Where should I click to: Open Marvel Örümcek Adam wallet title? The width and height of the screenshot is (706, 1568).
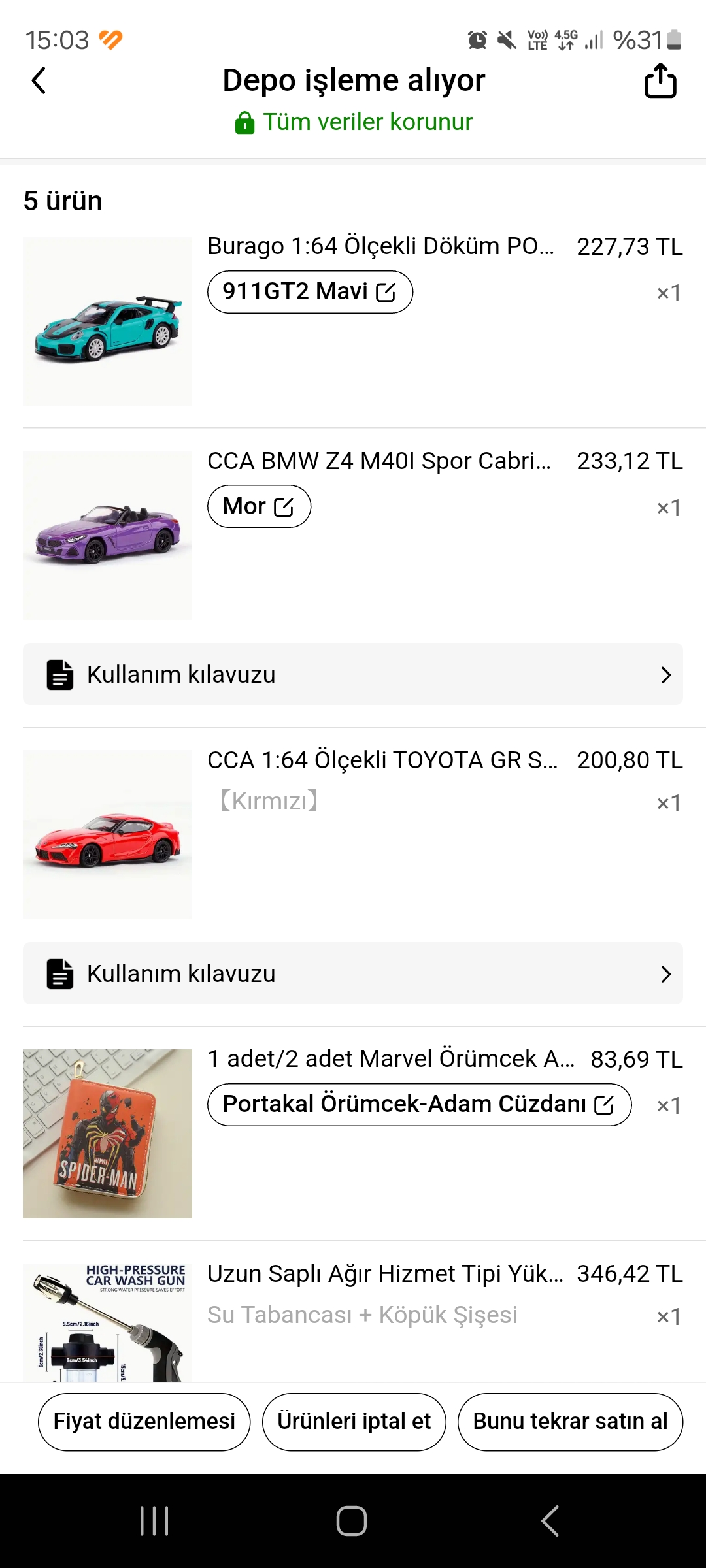pos(390,1059)
